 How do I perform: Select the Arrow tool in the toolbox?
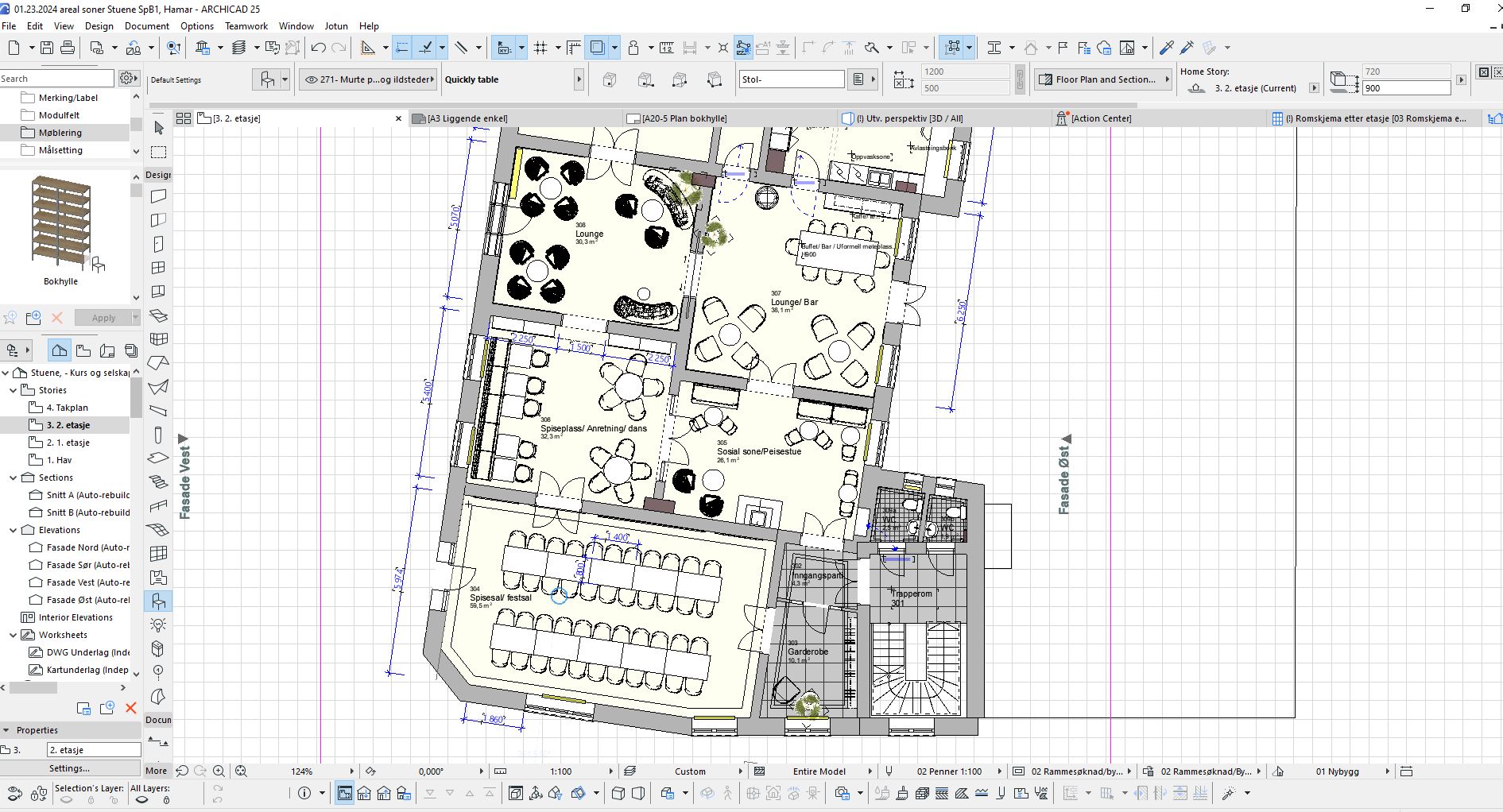159,128
